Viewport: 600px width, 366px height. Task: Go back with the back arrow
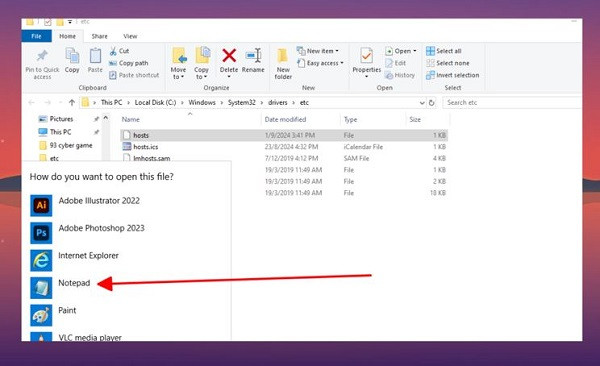(32, 103)
